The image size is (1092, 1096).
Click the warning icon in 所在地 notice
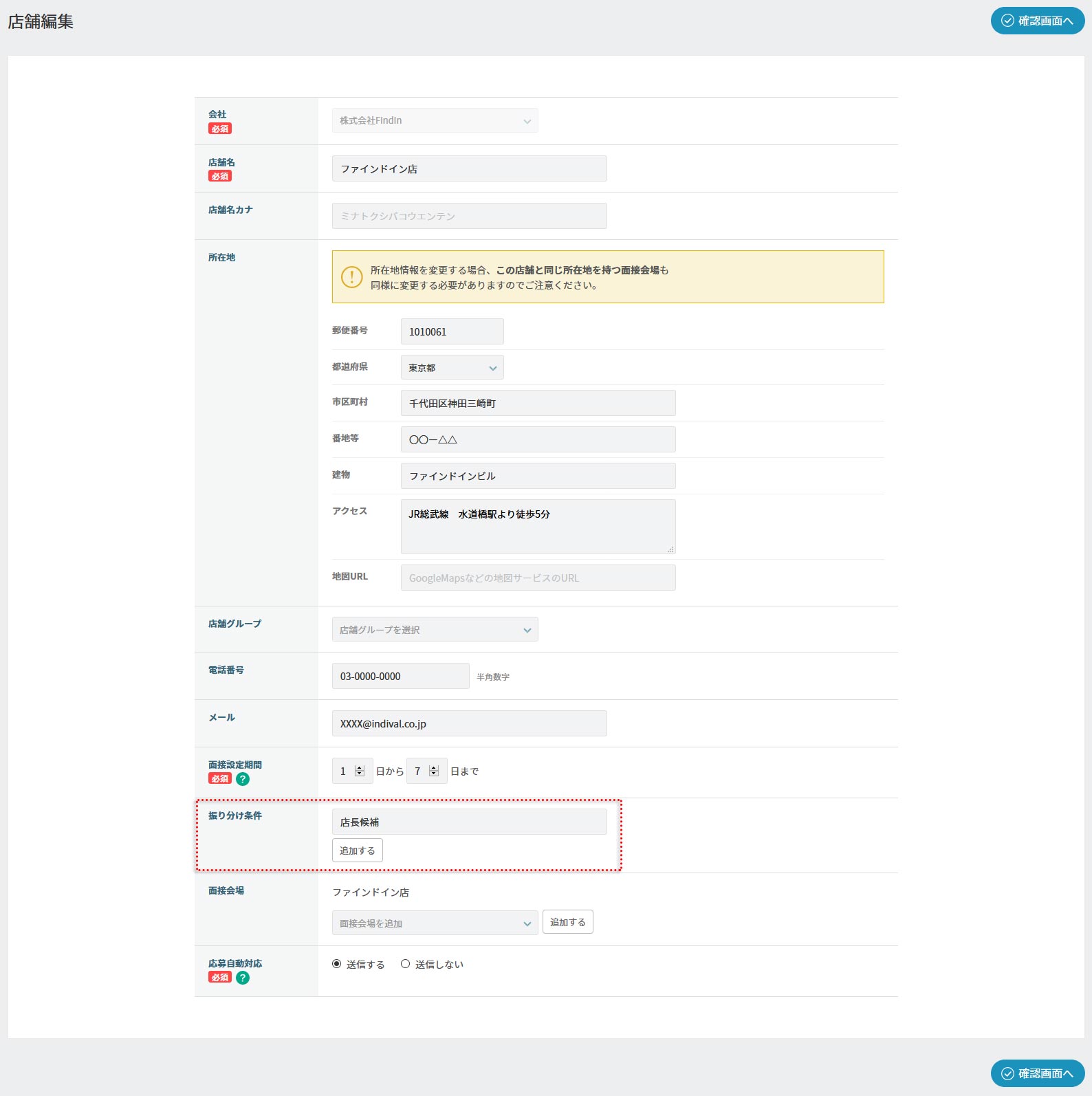pos(351,277)
